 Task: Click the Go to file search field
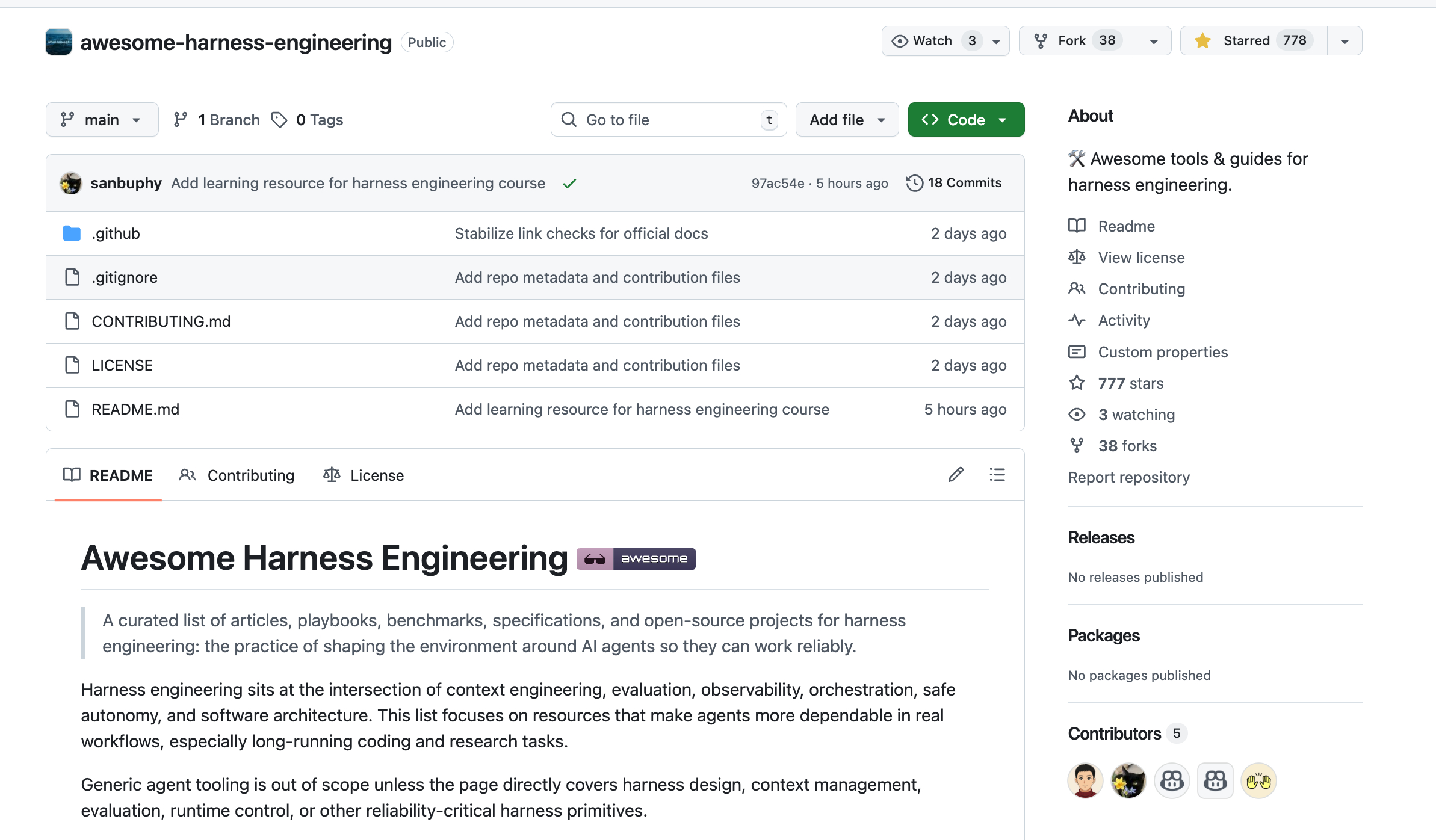668,120
